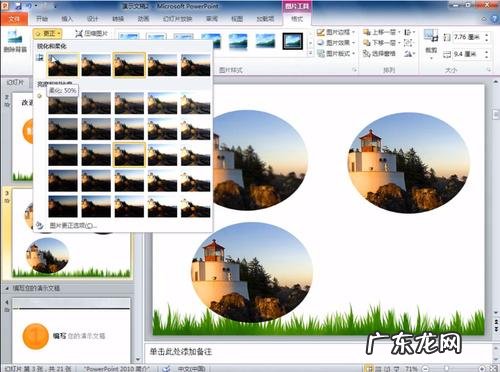Viewport: 500px width, 372px height.
Task: Apply Brightness +40% Contrast +40% preset
Action: point(196,206)
